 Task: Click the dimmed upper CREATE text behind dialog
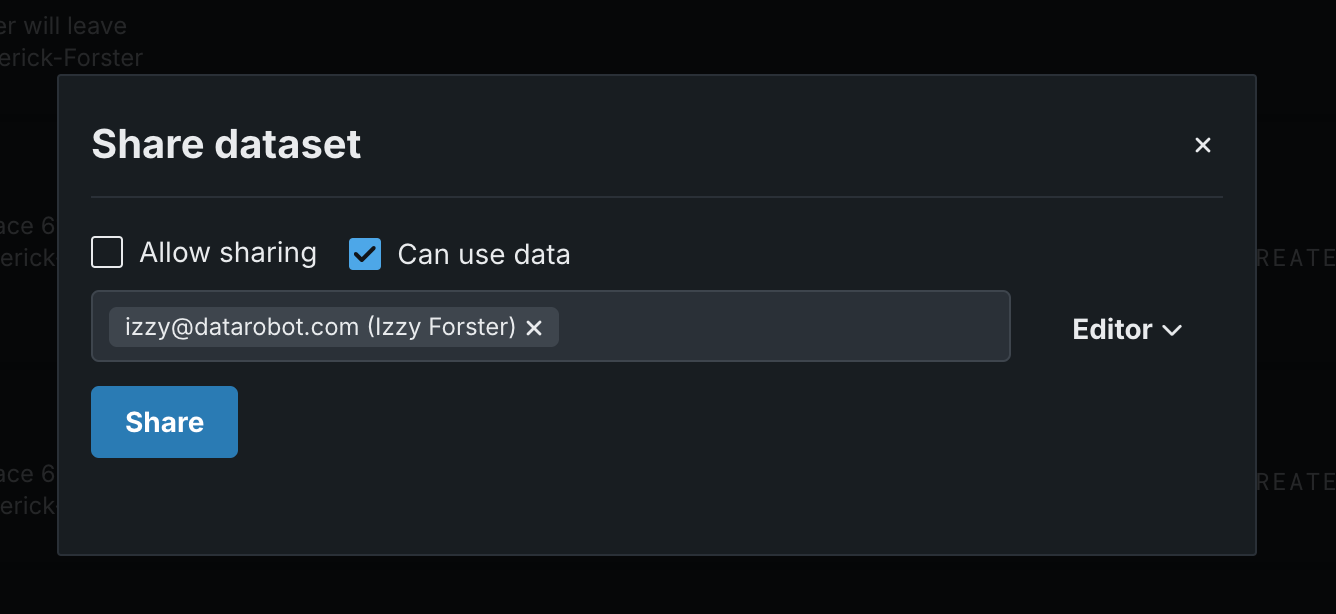tap(1296, 258)
